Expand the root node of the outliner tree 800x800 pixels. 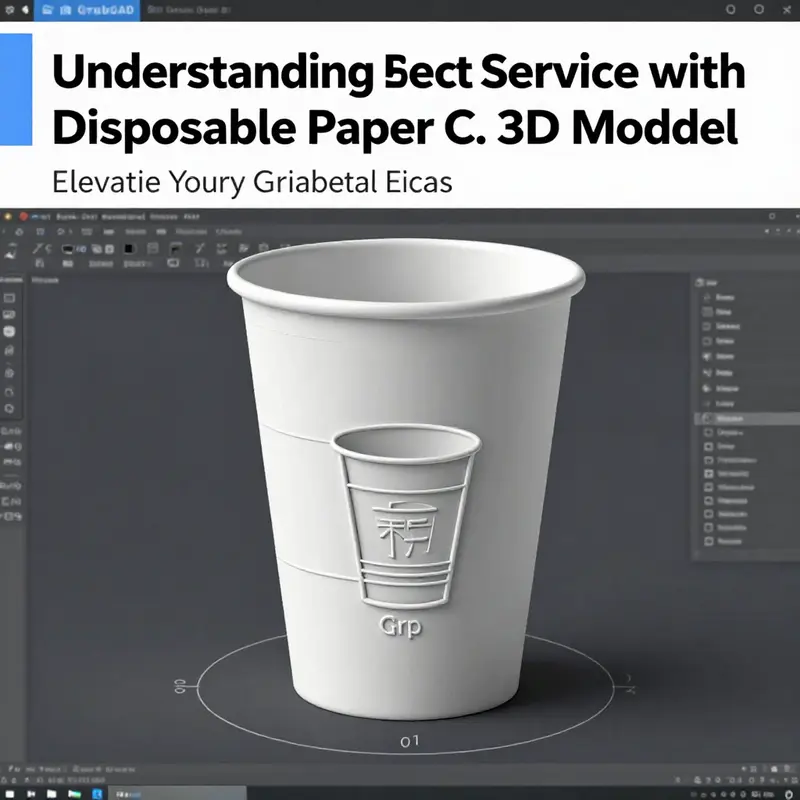point(698,282)
